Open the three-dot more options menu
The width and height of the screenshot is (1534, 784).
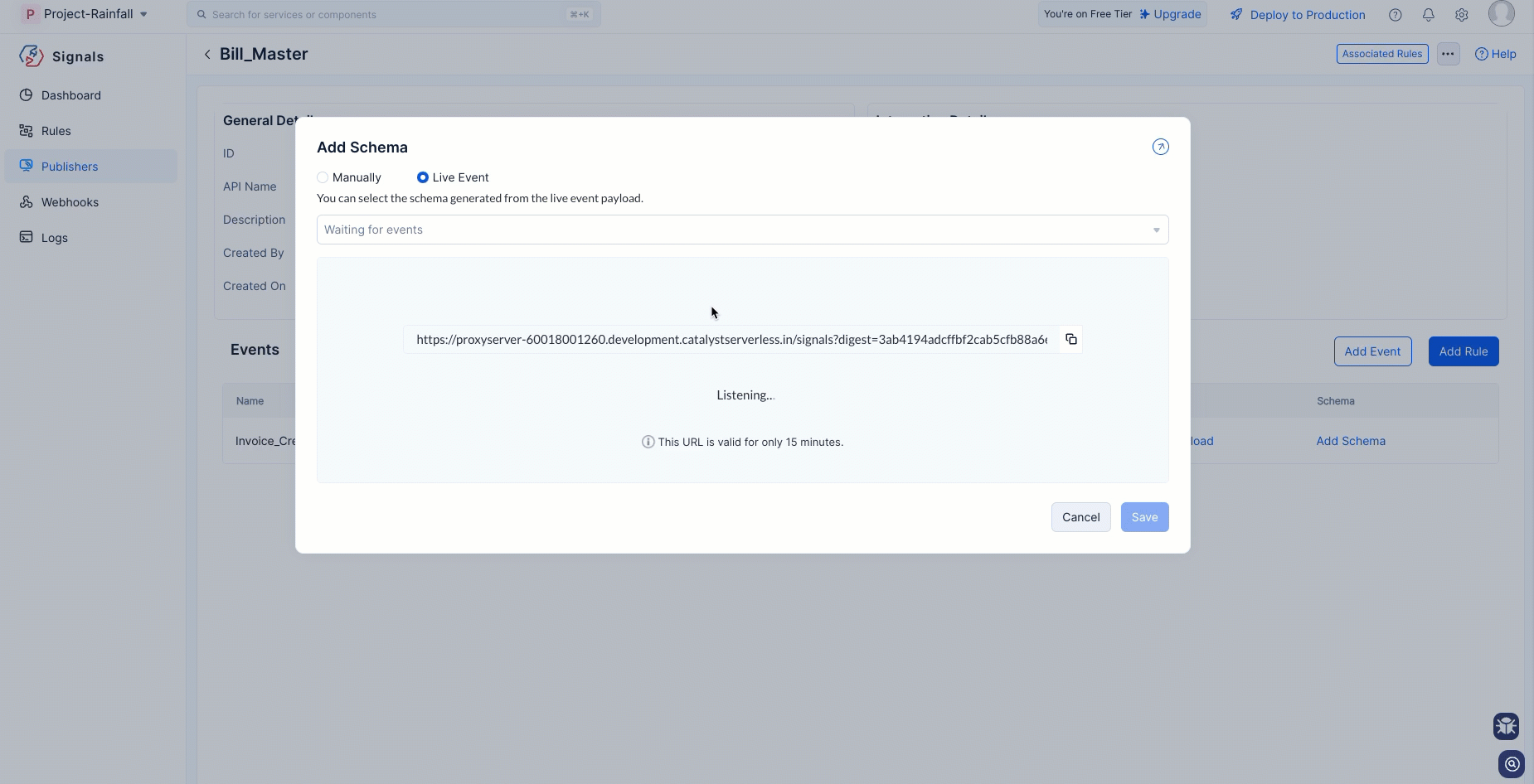[x=1448, y=54]
